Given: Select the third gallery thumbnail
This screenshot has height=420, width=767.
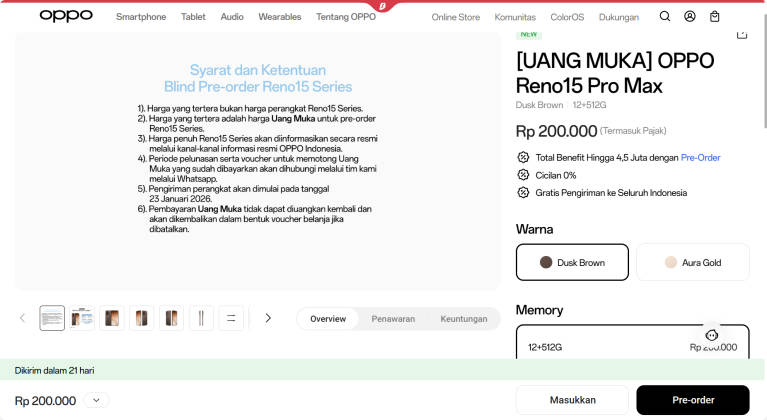Looking at the screenshot, I should click(112, 318).
